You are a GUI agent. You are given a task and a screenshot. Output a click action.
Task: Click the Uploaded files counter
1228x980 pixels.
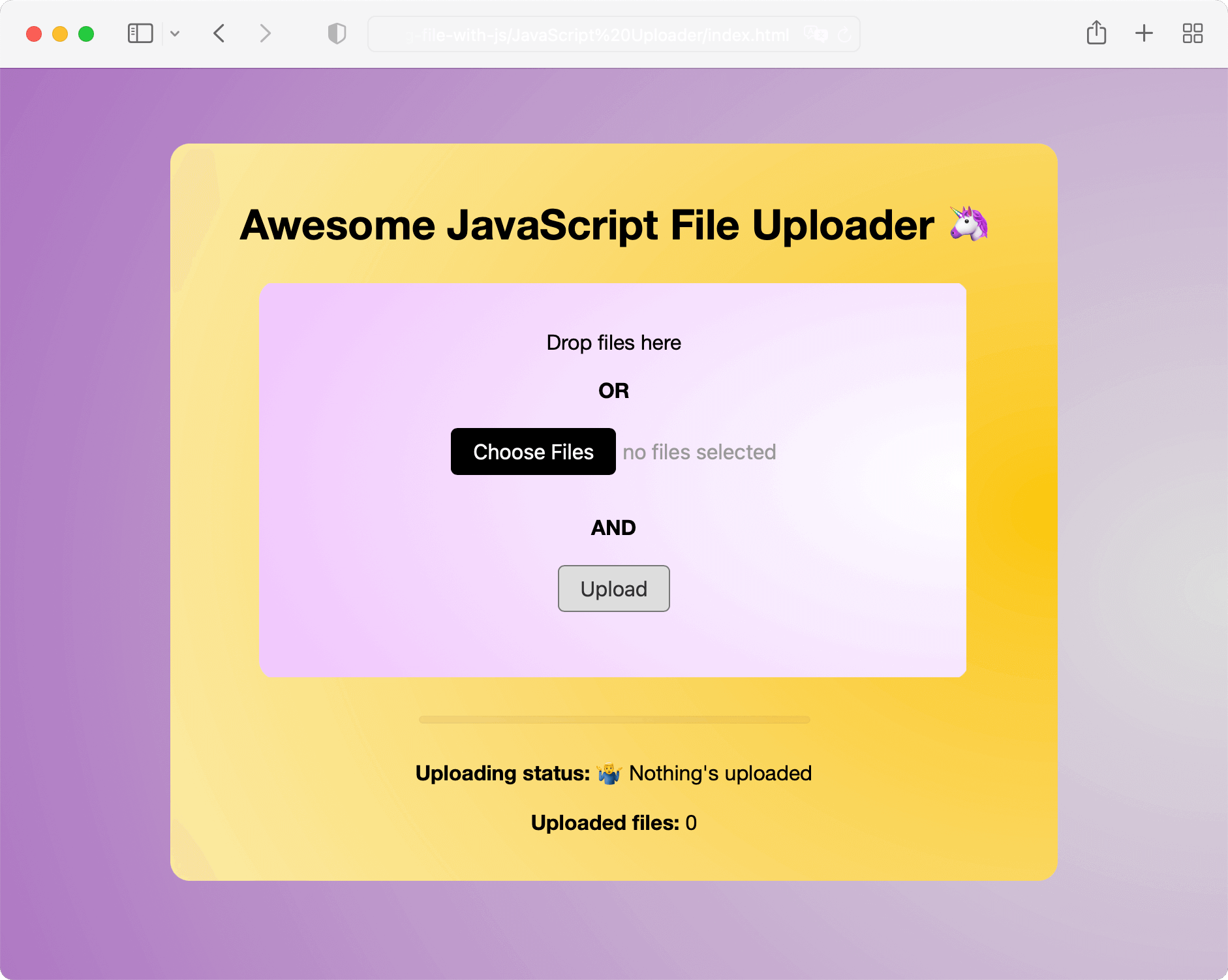click(613, 823)
